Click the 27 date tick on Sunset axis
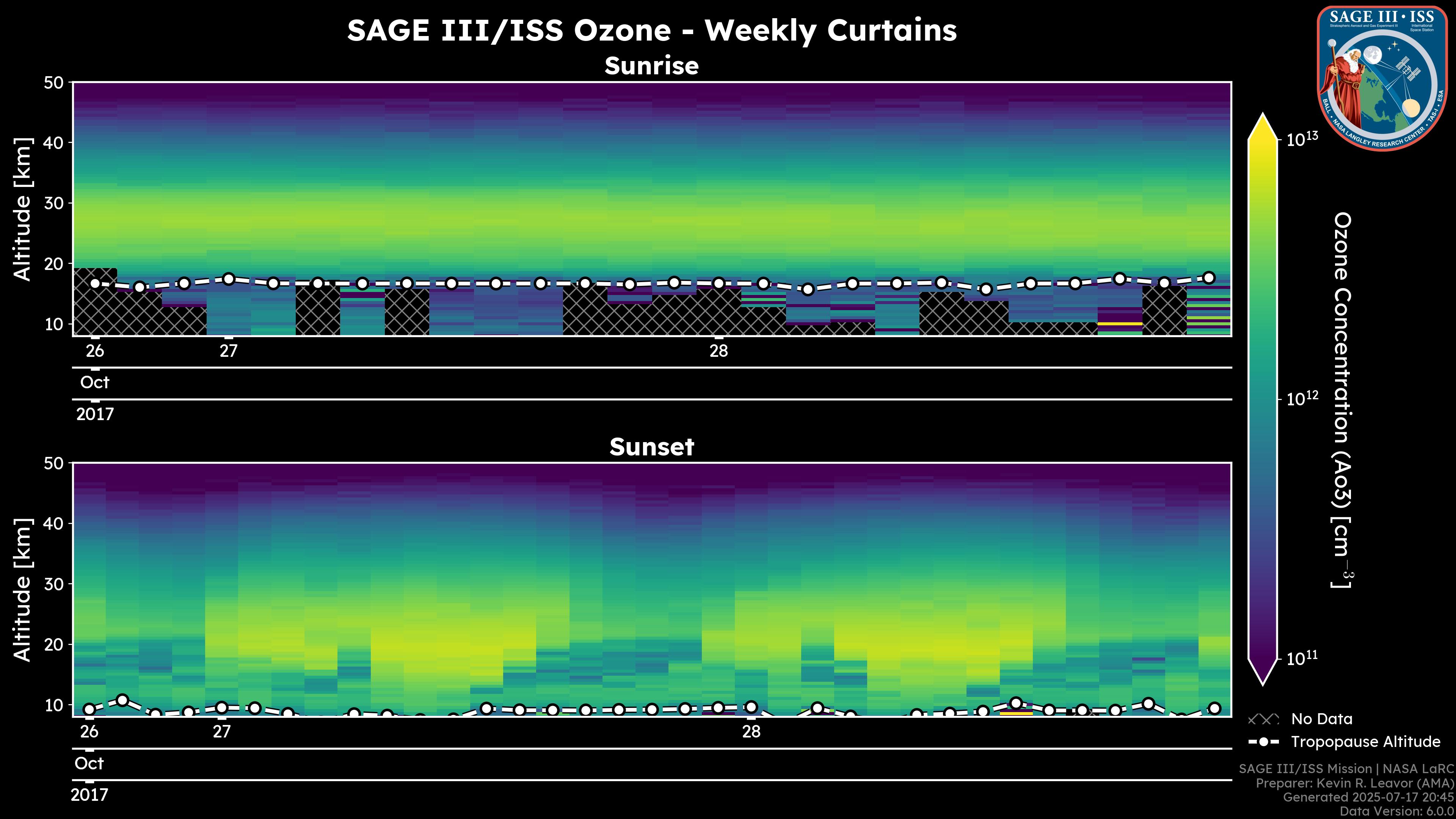Screen dimensions: 1456x819 coord(221,732)
